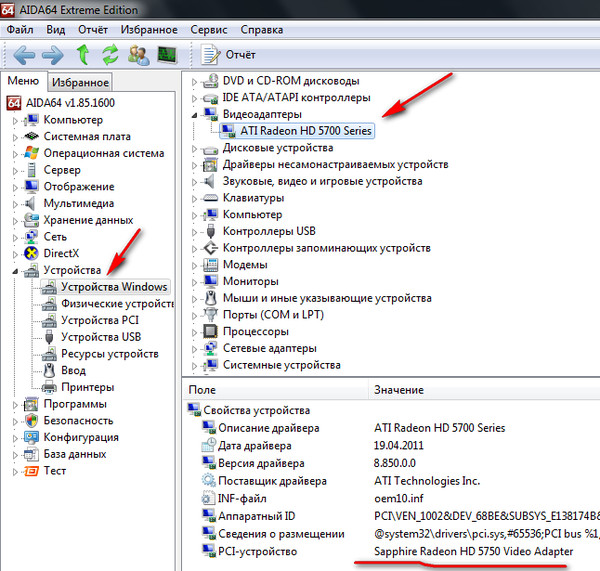Viewport: 600px width, 571px height.
Task: Select the Ввод mouse icon
Action: [x=49, y=370]
